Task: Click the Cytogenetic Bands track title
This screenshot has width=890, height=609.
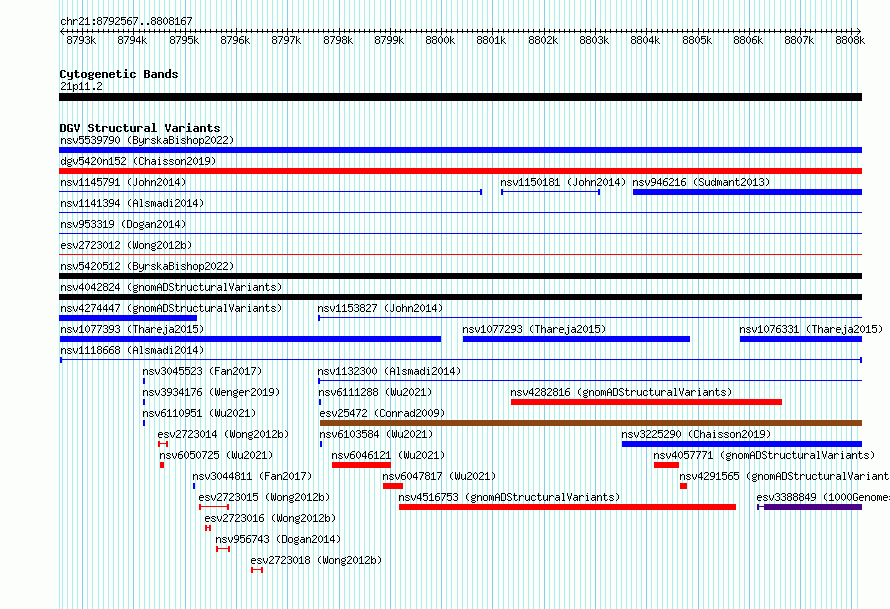Action: click(119, 74)
